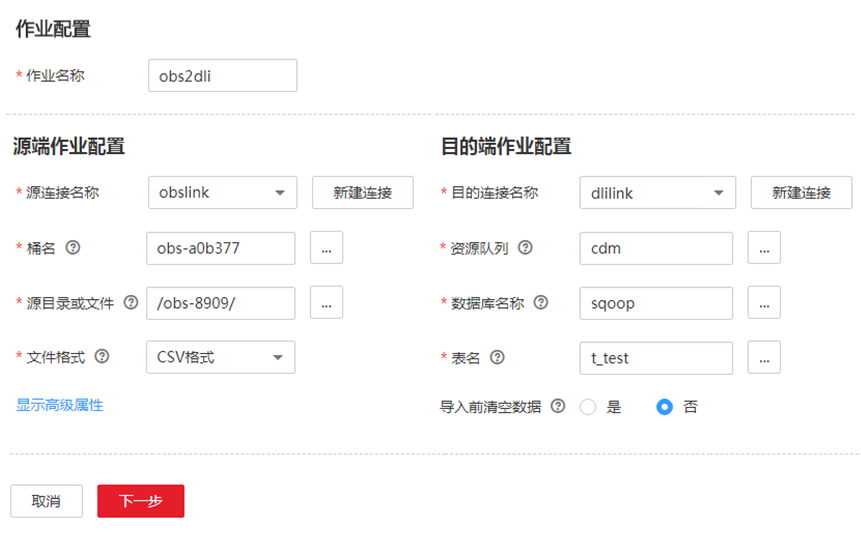This screenshot has width=861, height=538.
Task: Browse files with 源目录或文件 ellipsis button
Action: coord(327,302)
